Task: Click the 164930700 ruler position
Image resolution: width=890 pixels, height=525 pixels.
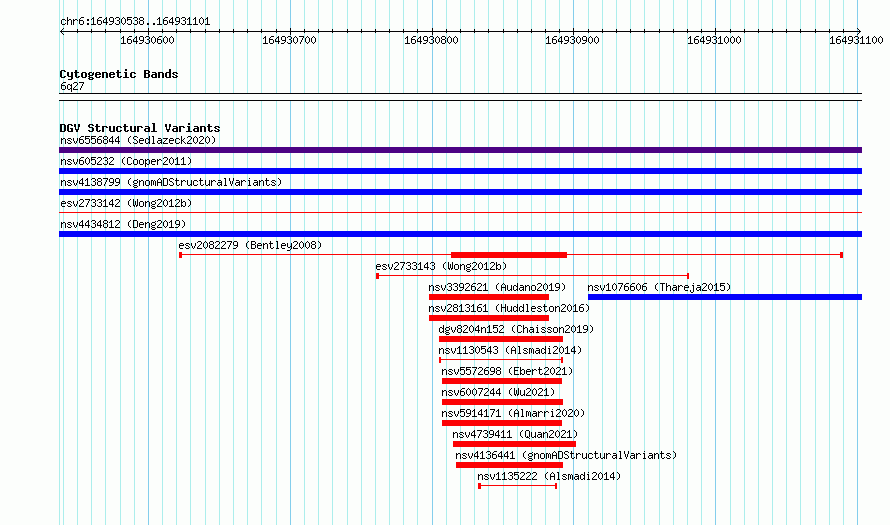Action: pyautogui.click(x=289, y=40)
